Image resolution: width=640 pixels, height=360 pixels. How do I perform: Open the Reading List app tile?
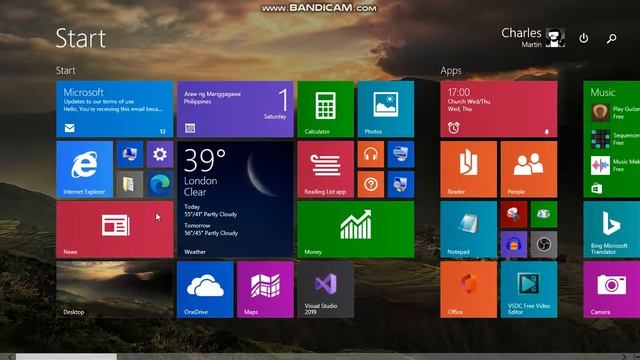point(325,169)
